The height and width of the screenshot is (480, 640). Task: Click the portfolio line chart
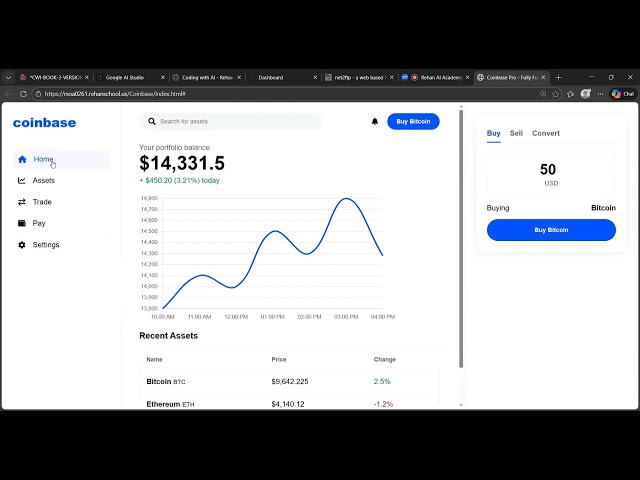pyautogui.click(x=267, y=257)
